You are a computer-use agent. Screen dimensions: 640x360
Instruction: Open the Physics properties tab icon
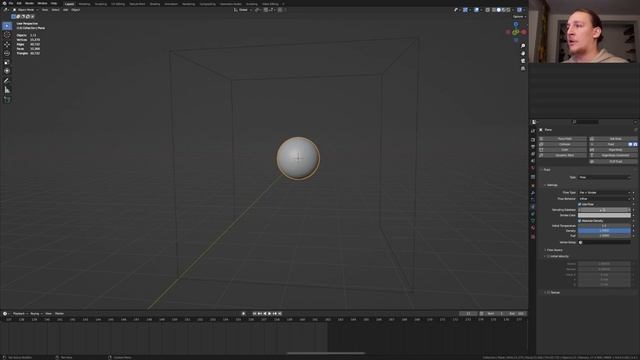click(x=533, y=207)
